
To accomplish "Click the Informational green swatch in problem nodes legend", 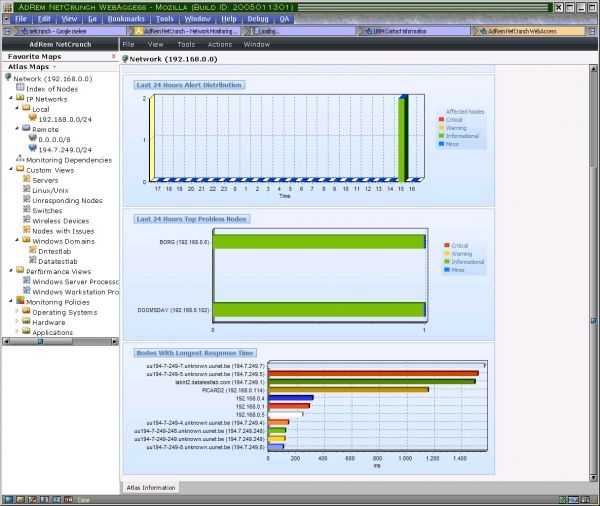I will click(x=447, y=261).
